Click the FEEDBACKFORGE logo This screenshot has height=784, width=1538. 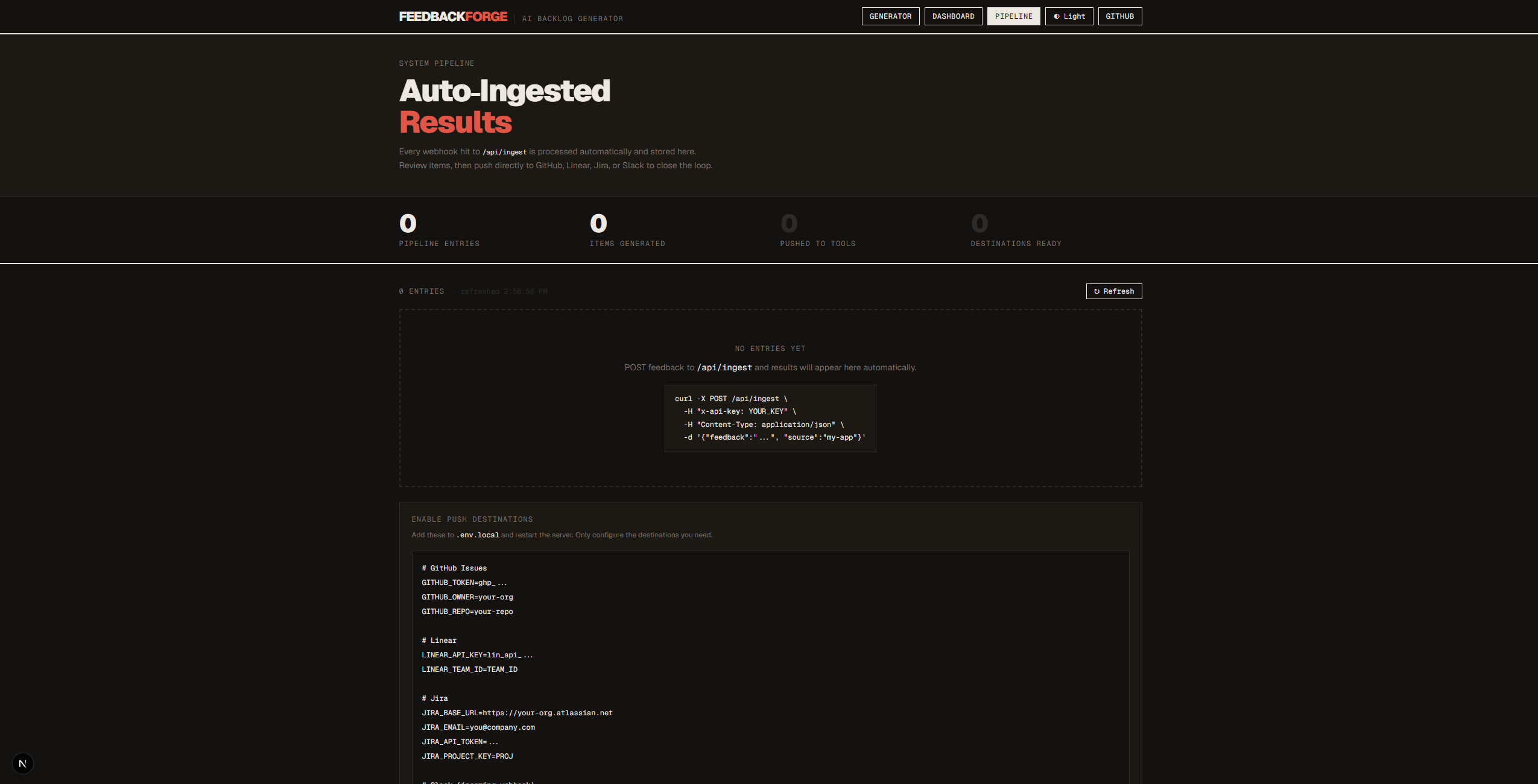(452, 16)
